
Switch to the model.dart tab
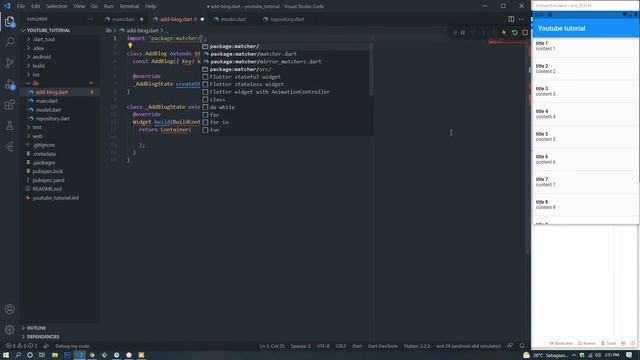click(x=233, y=19)
